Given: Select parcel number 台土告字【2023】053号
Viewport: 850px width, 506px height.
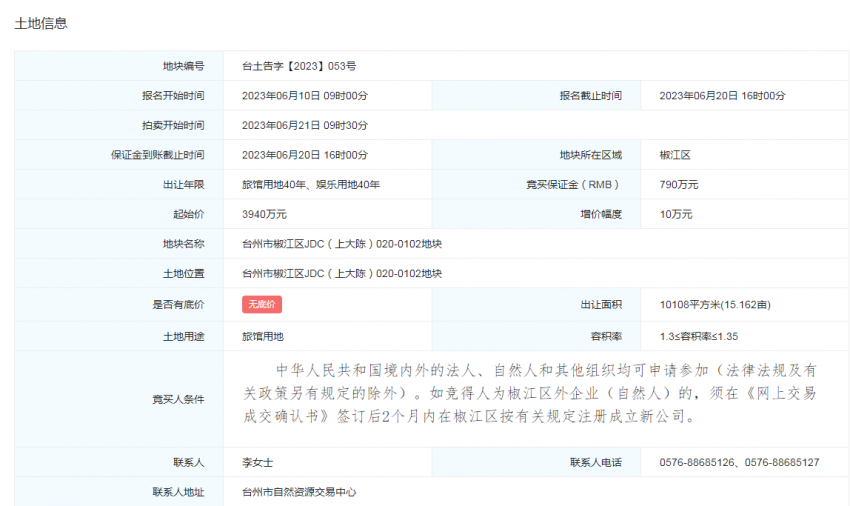Looking at the screenshot, I should pos(299,66).
